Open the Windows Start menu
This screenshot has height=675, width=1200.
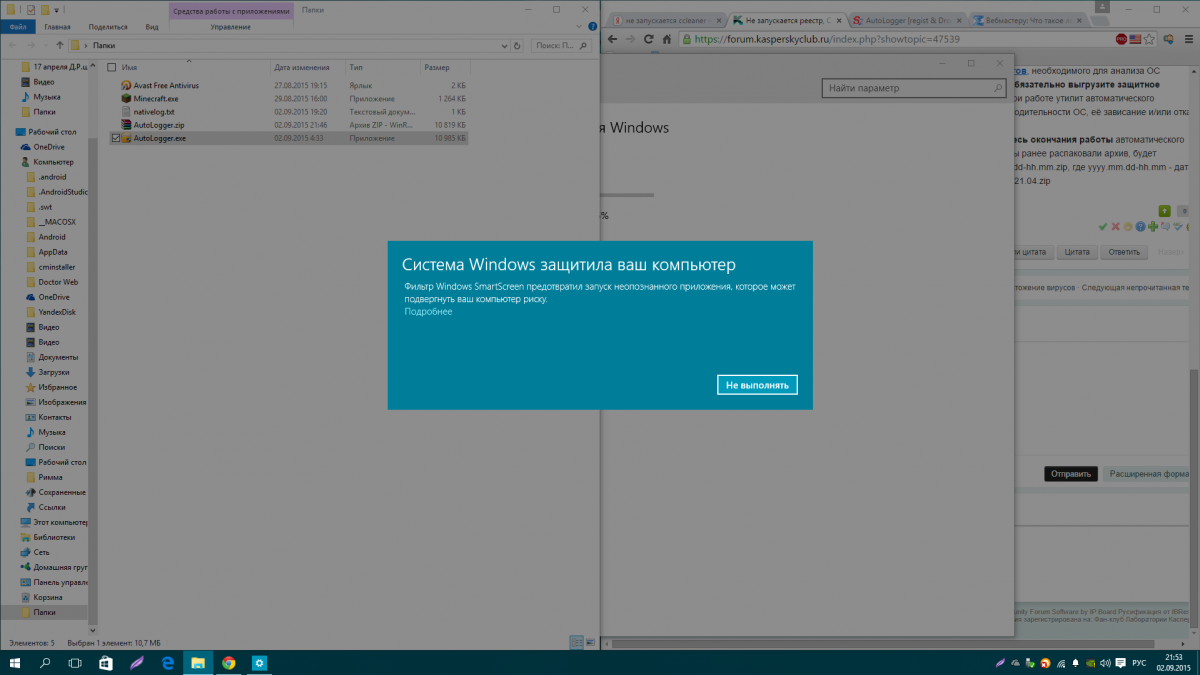[x=15, y=663]
